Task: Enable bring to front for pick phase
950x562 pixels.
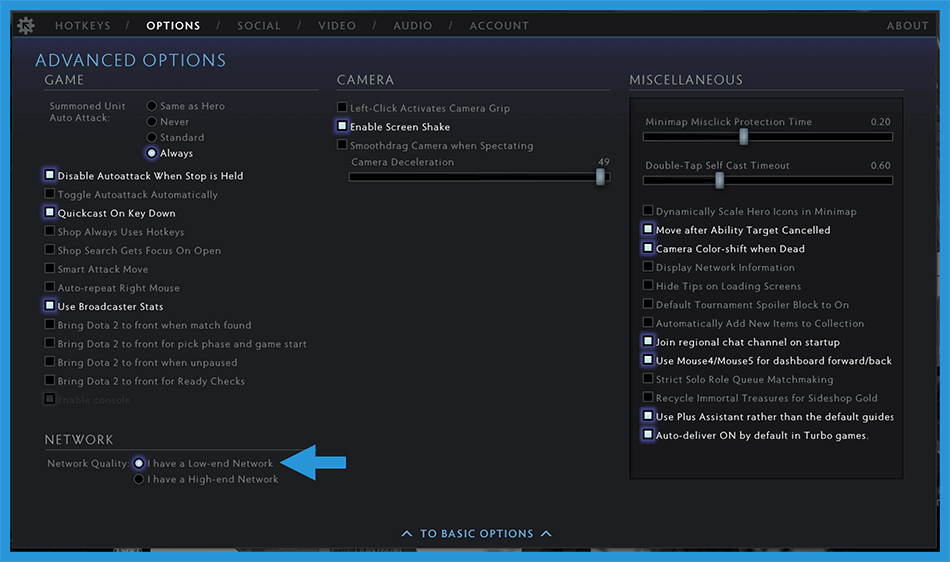Action: (50, 343)
